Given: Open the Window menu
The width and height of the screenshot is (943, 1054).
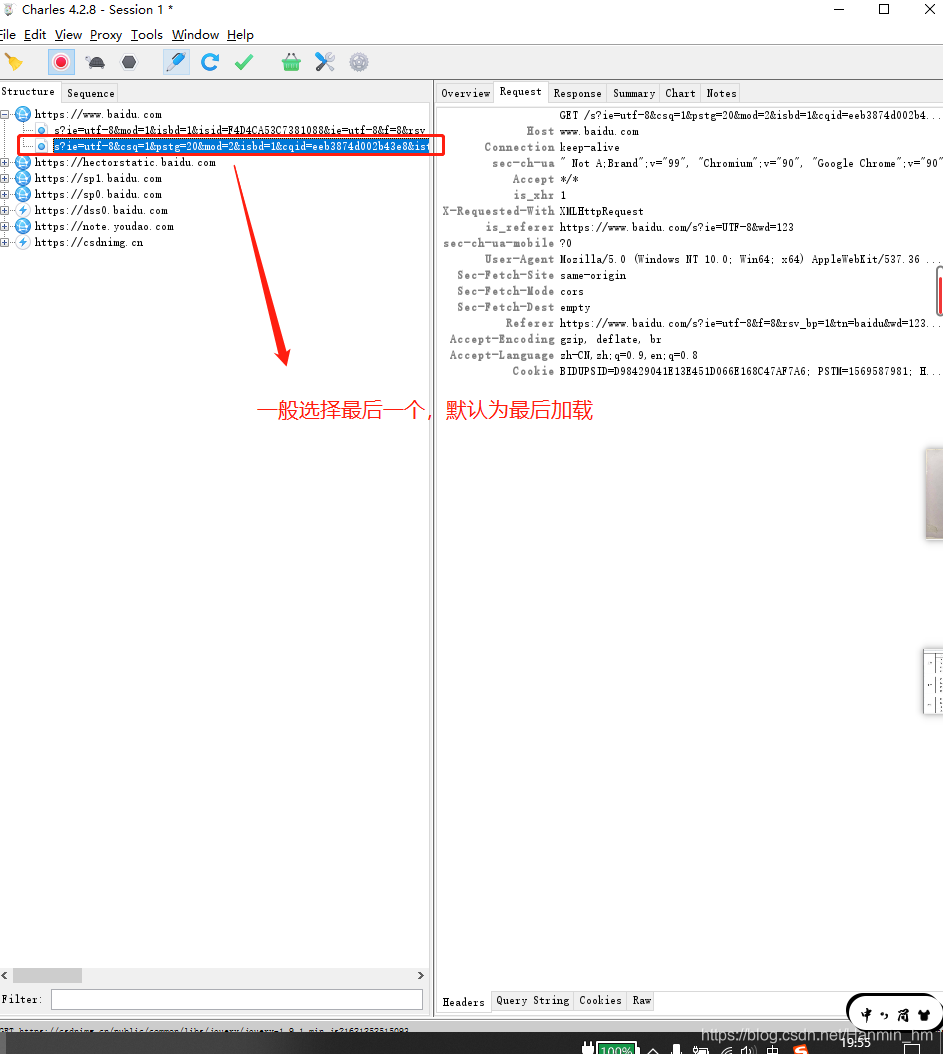Looking at the screenshot, I should click(195, 35).
